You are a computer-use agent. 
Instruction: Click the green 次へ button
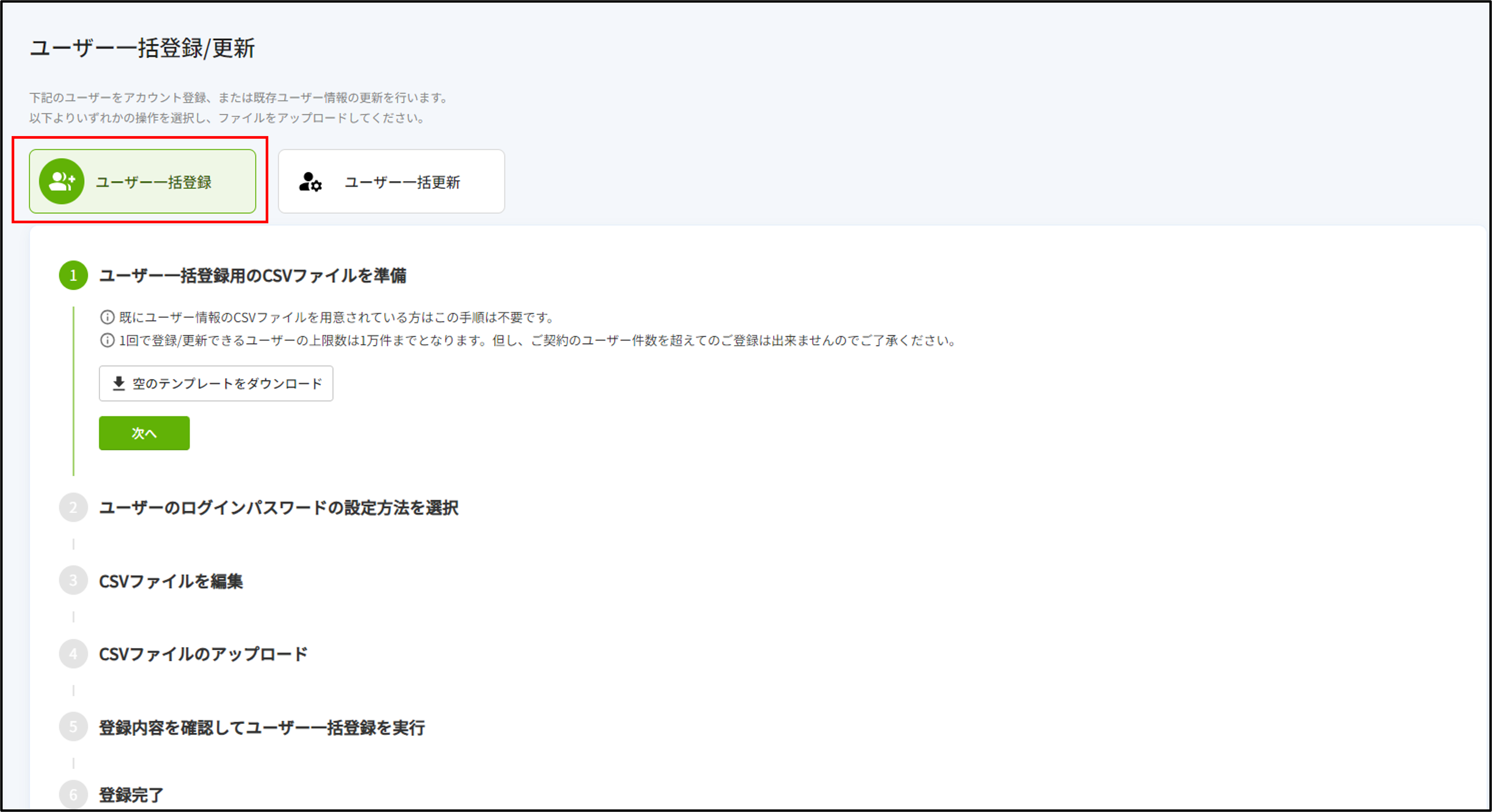(x=144, y=433)
